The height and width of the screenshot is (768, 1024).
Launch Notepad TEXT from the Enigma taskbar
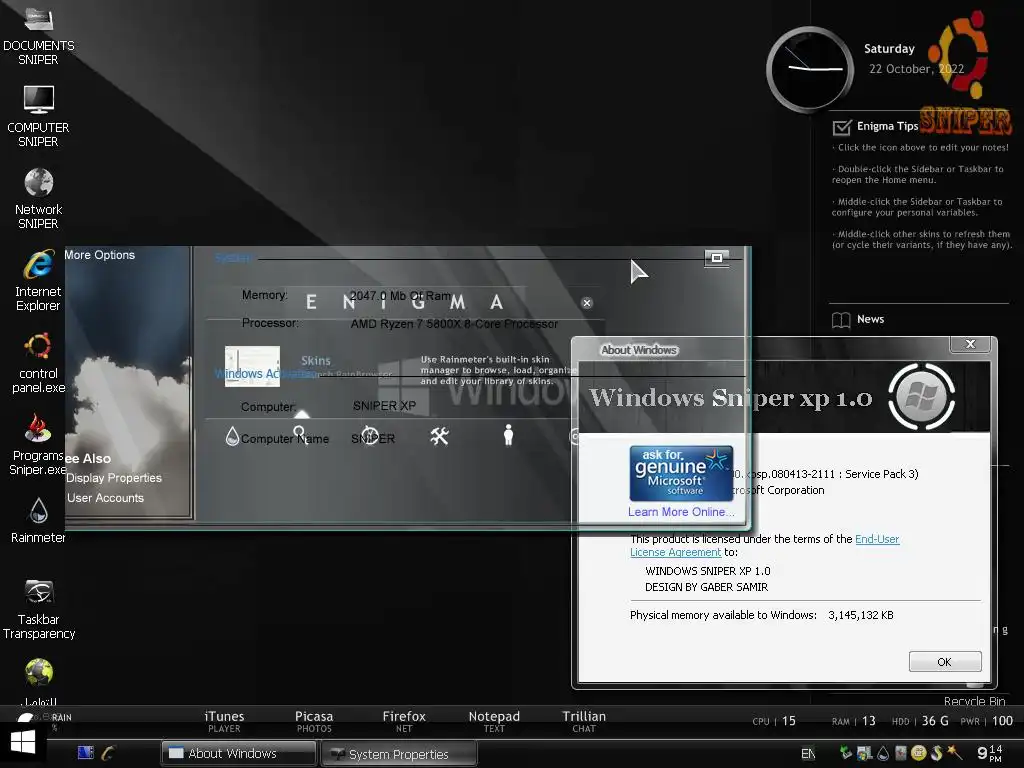coord(494,721)
